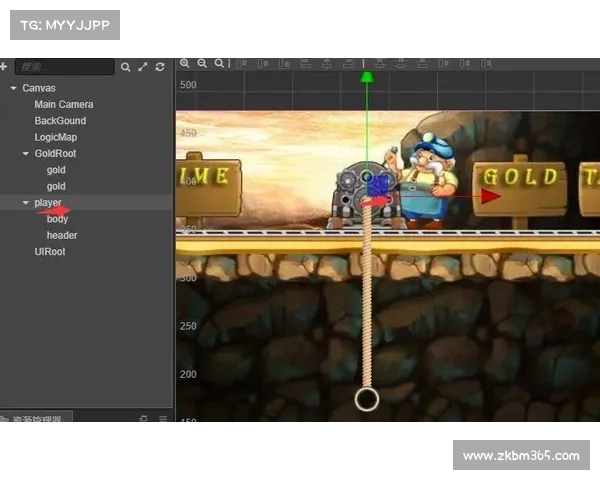
Task: Distribute nodes by bottom edges
Action: (x=422, y=64)
